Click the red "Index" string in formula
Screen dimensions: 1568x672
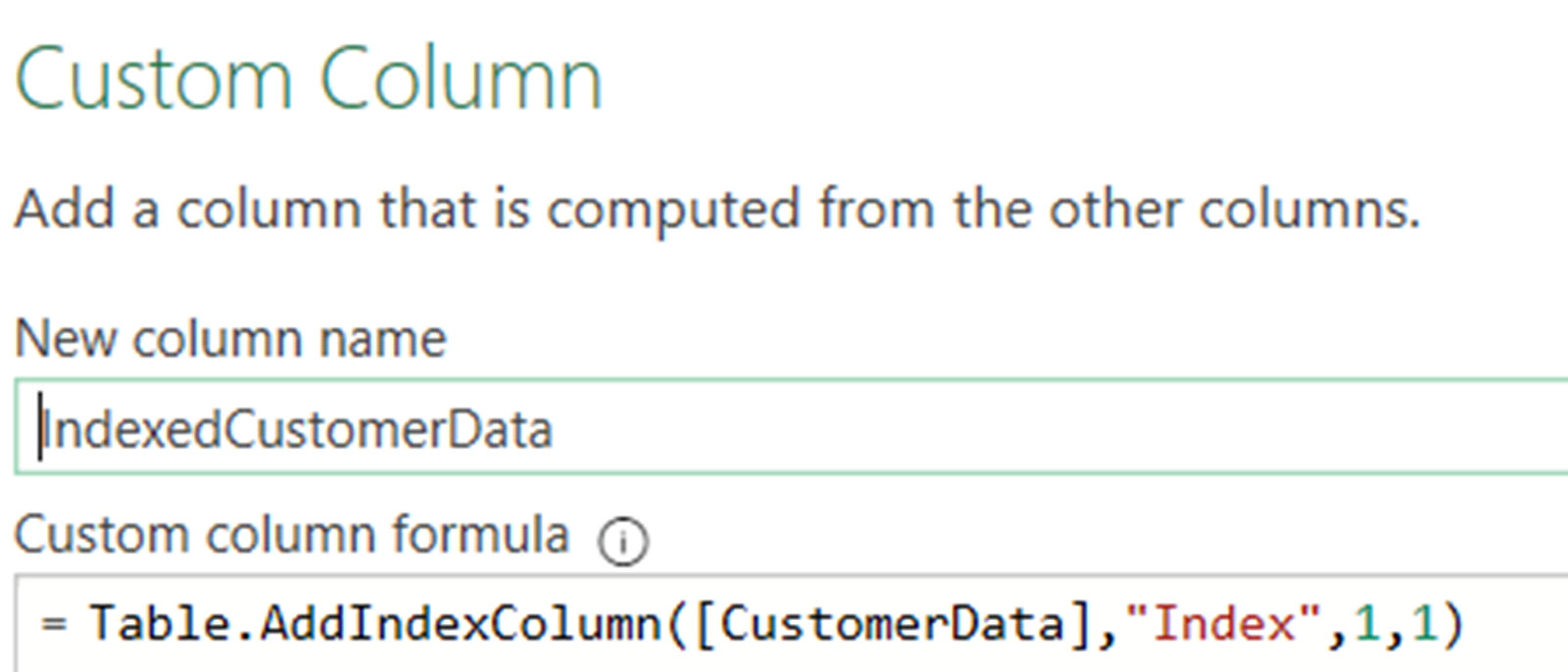click(x=1224, y=625)
